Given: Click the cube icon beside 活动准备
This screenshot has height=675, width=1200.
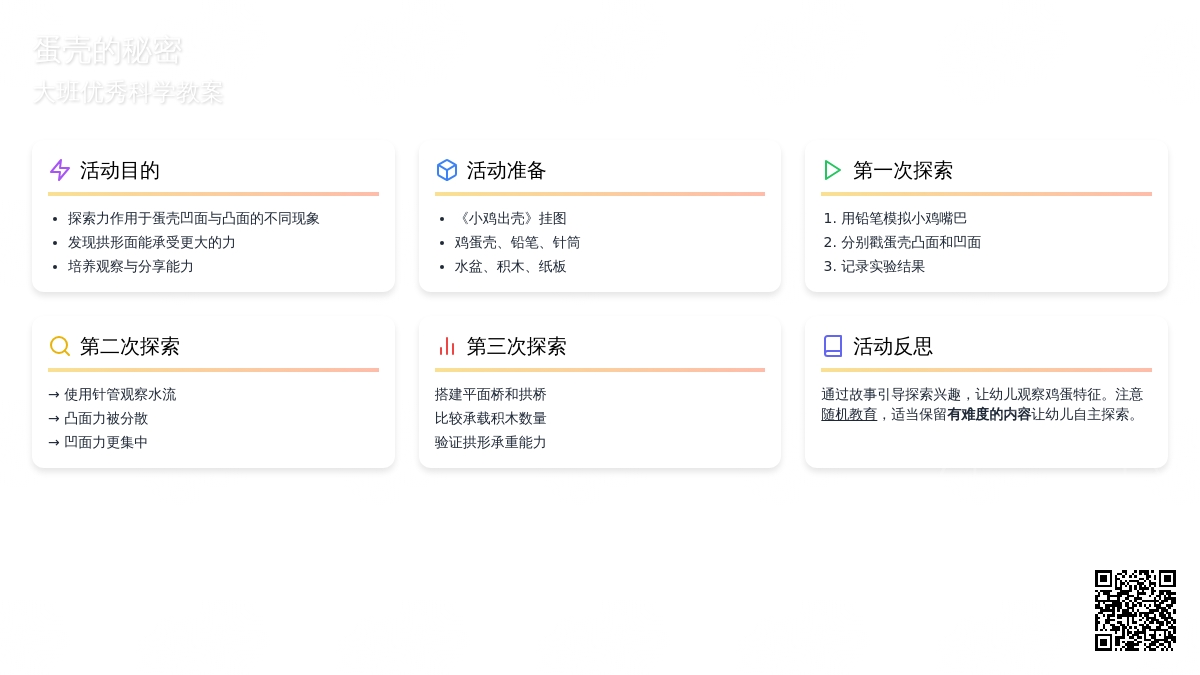Looking at the screenshot, I should click(x=447, y=170).
